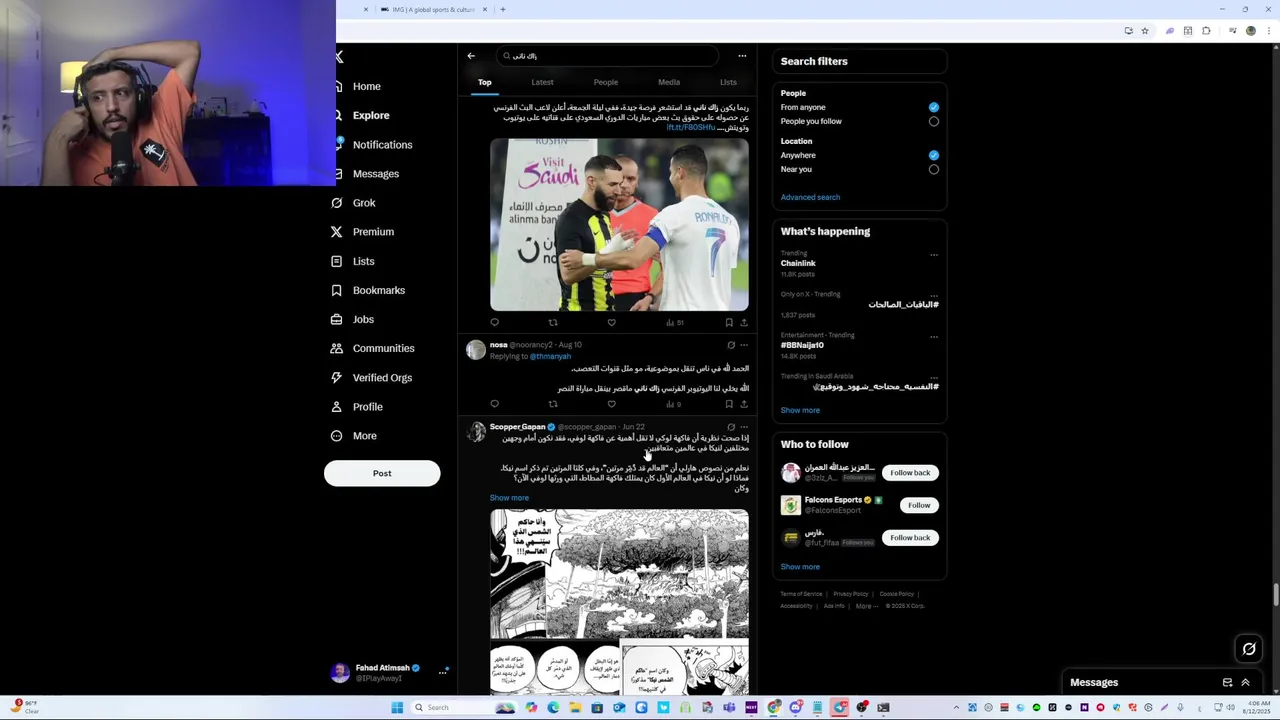Repost the Benzema Ronaldo image post
1280x720 pixels.
(553, 322)
